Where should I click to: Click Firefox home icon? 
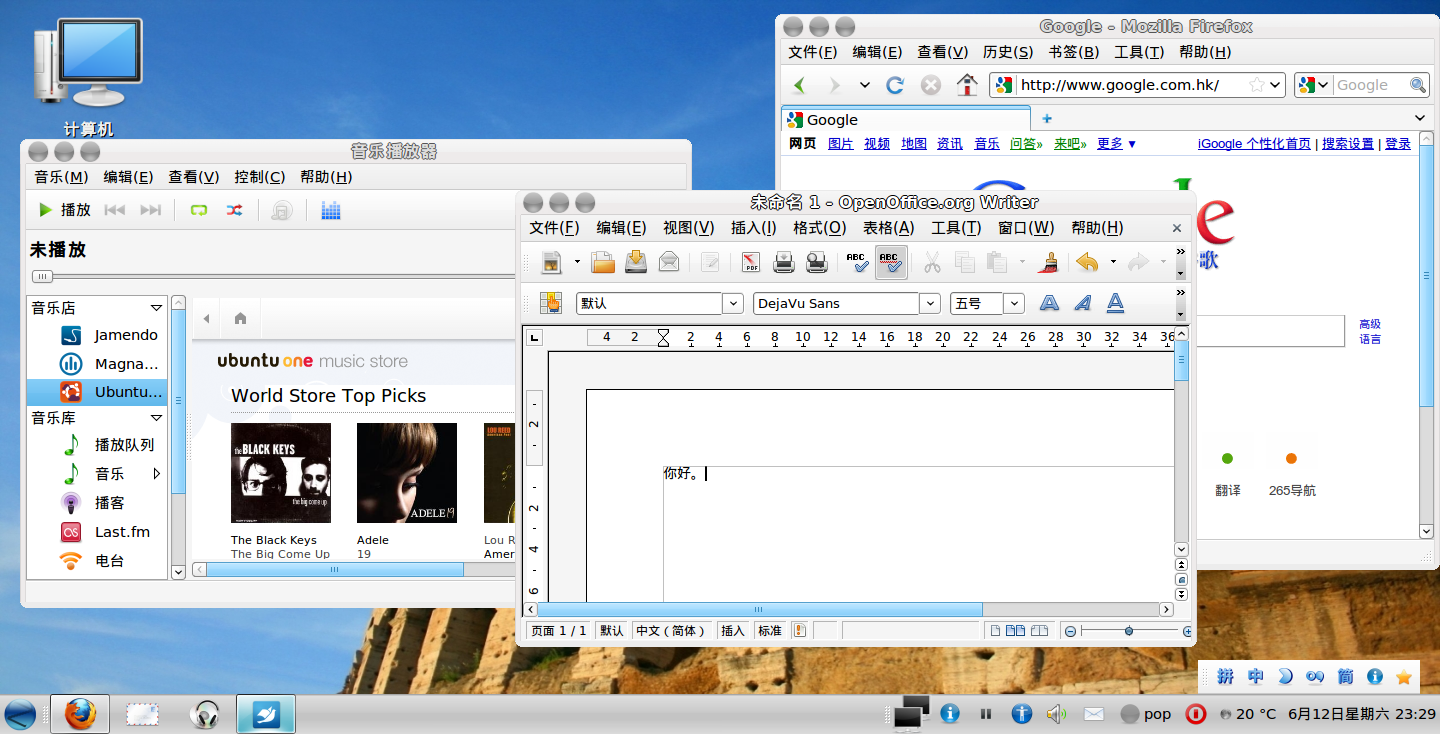pos(967,85)
